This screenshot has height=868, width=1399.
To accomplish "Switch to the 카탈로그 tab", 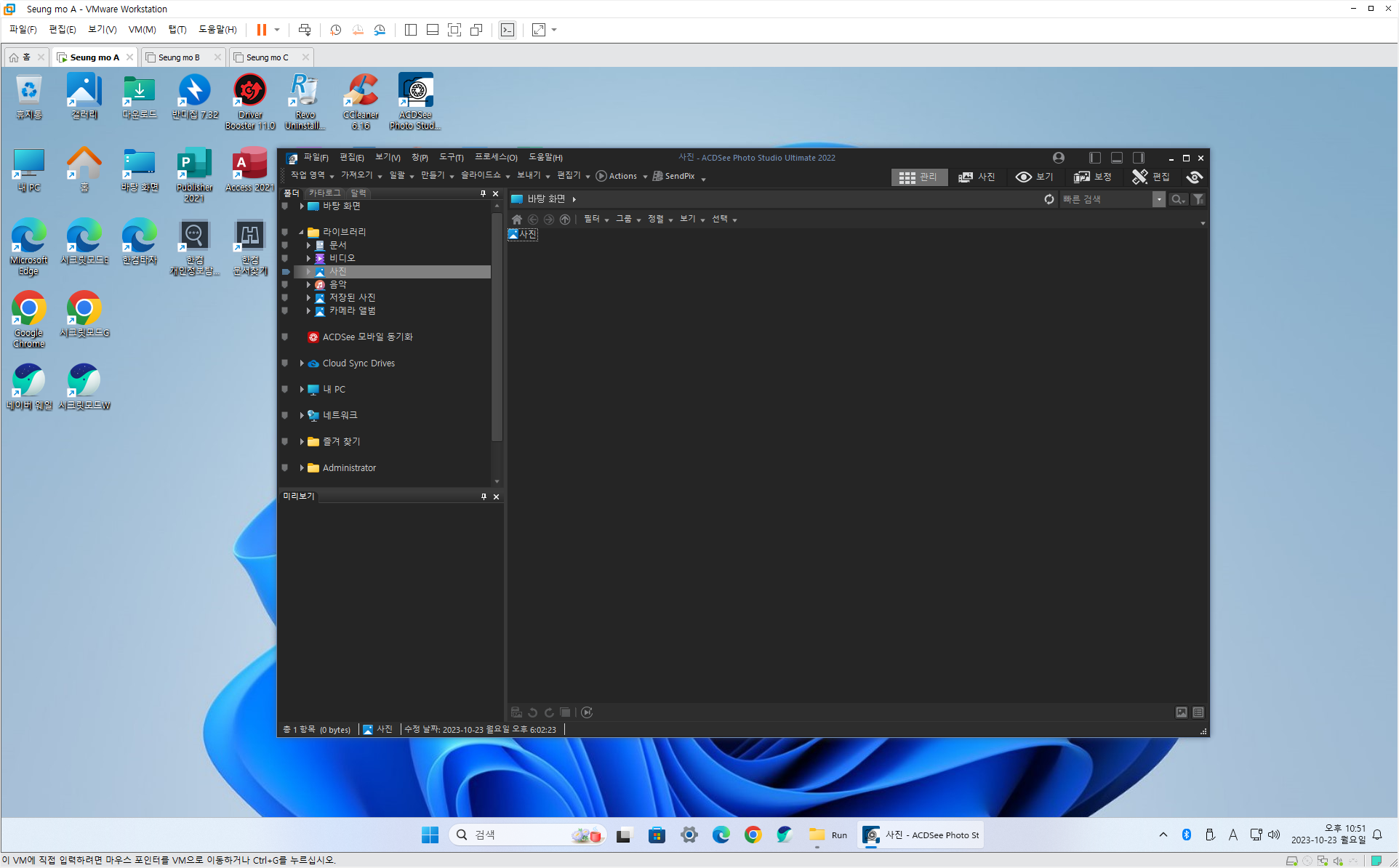I will (x=324, y=193).
